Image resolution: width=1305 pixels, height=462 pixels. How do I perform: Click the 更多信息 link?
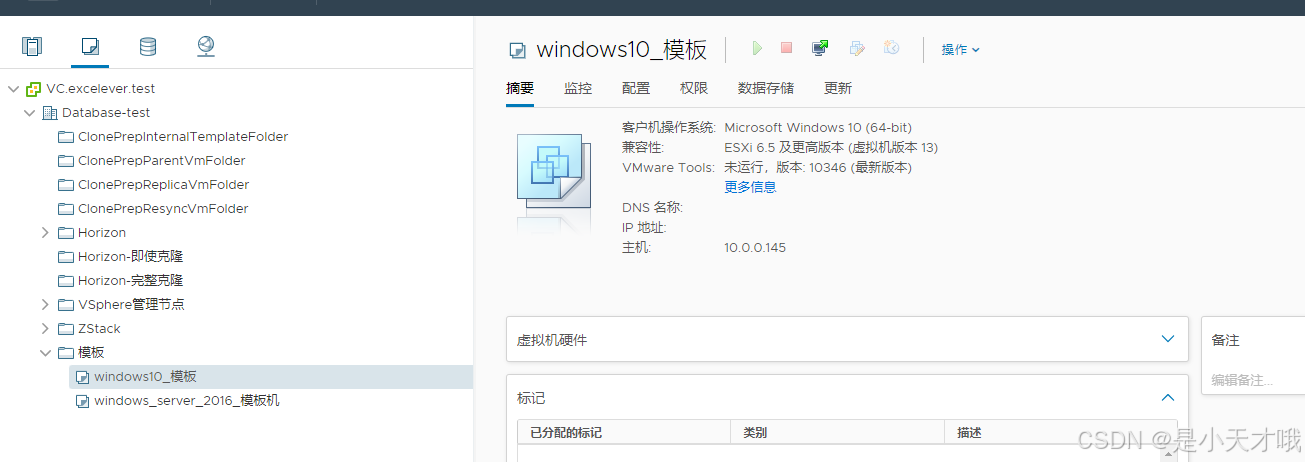coord(750,187)
